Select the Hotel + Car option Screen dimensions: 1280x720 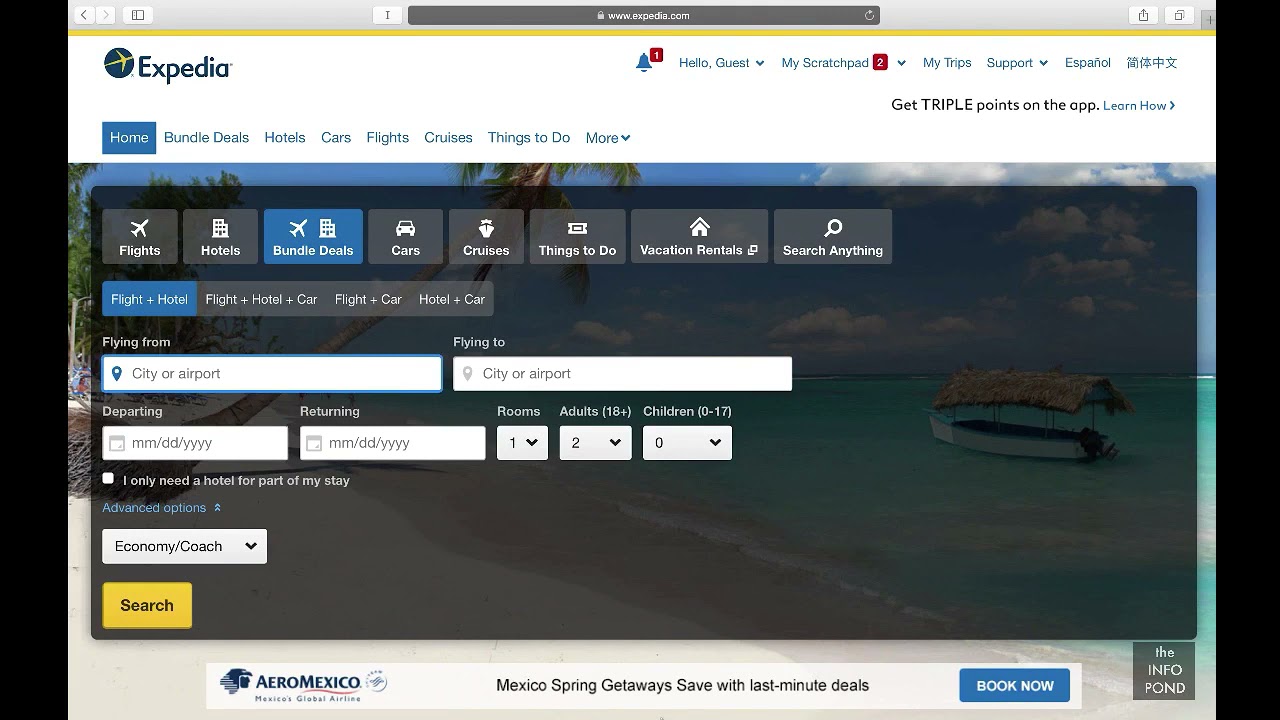pos(452,299)
